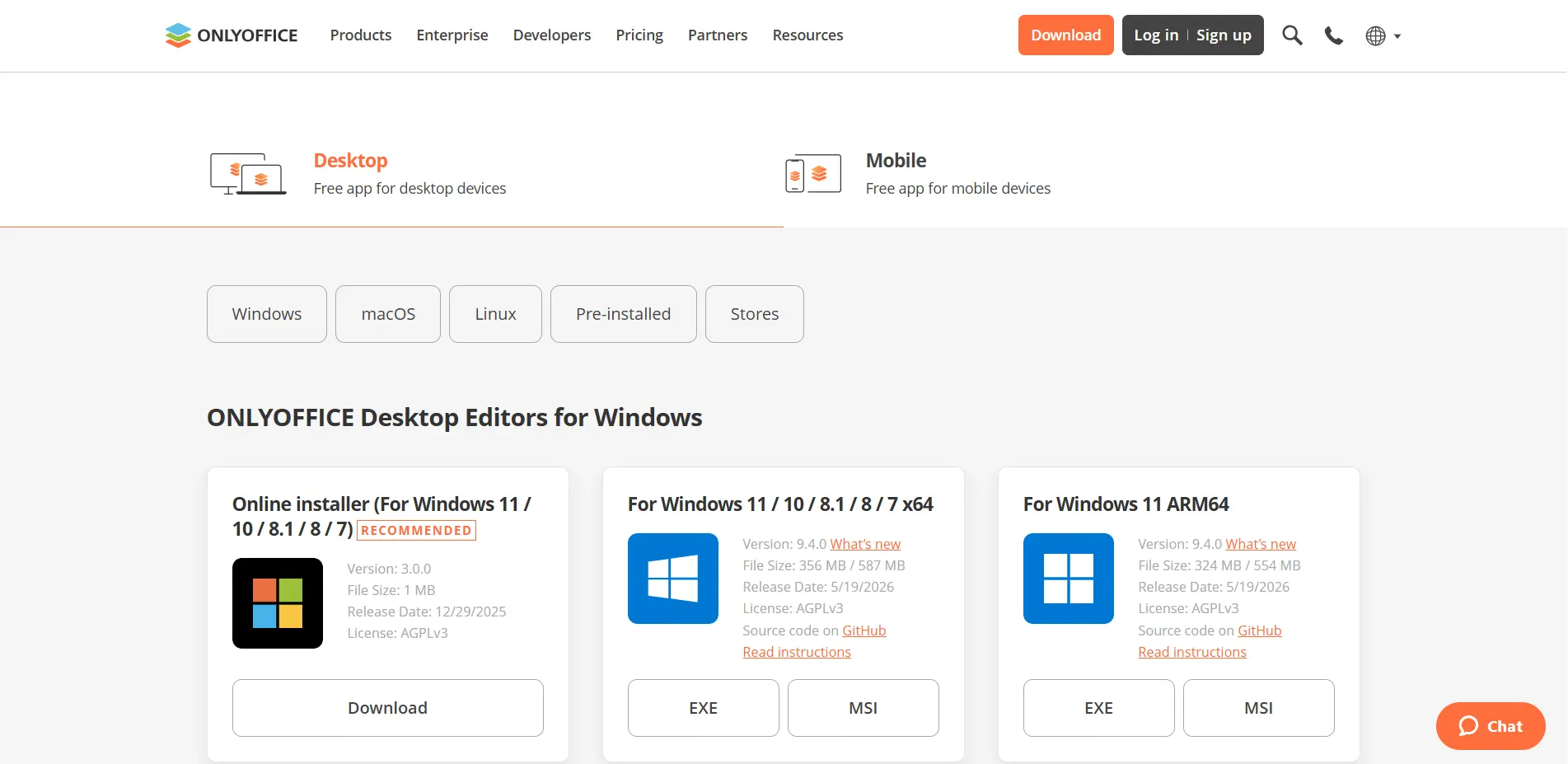
Task: Open GitHub source link in x64 card
Action: tap(864, 630)
